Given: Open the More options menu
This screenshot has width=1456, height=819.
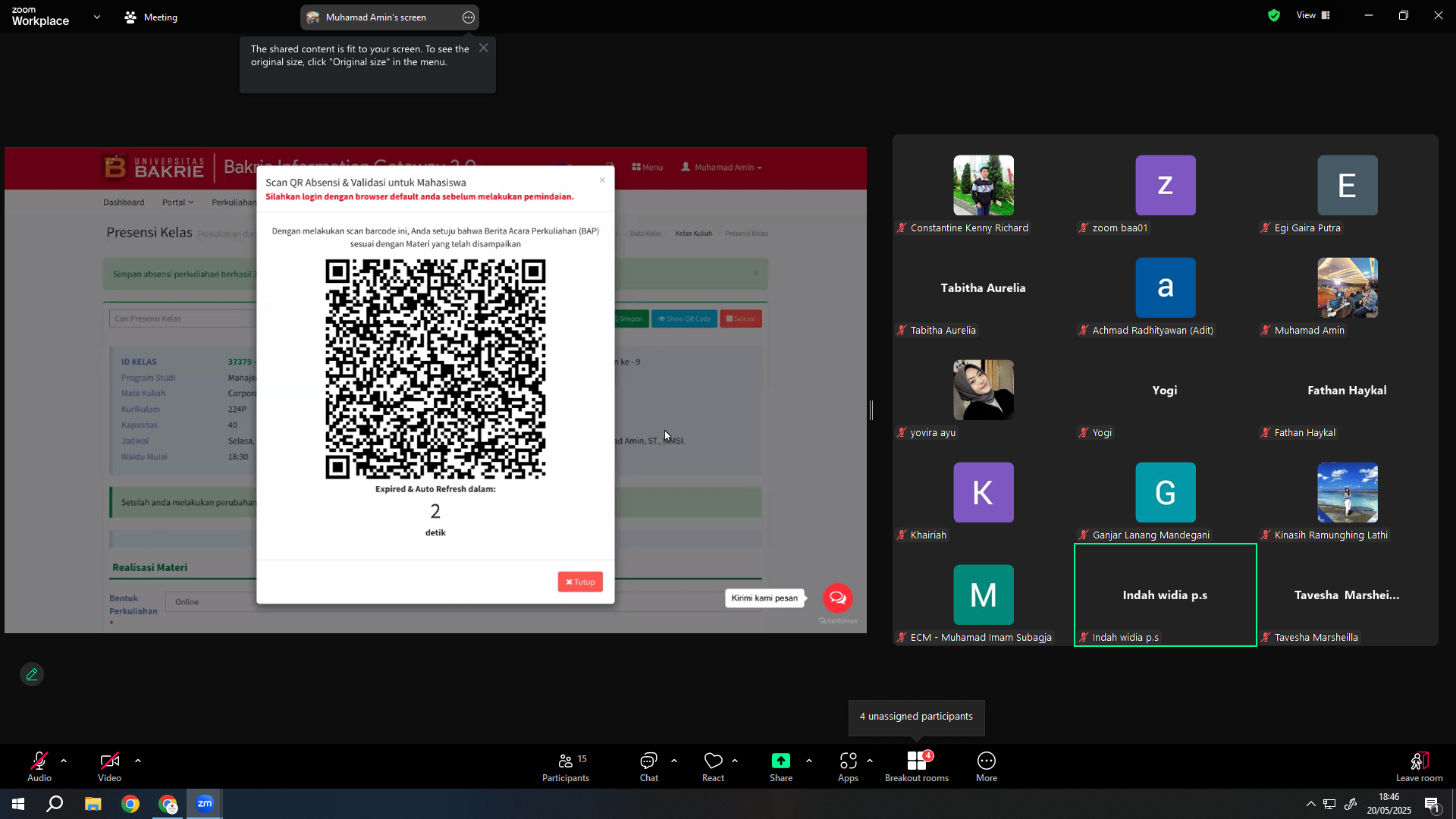Looking at the screenshot, I should pyautogui.click(x=987, y=766).
